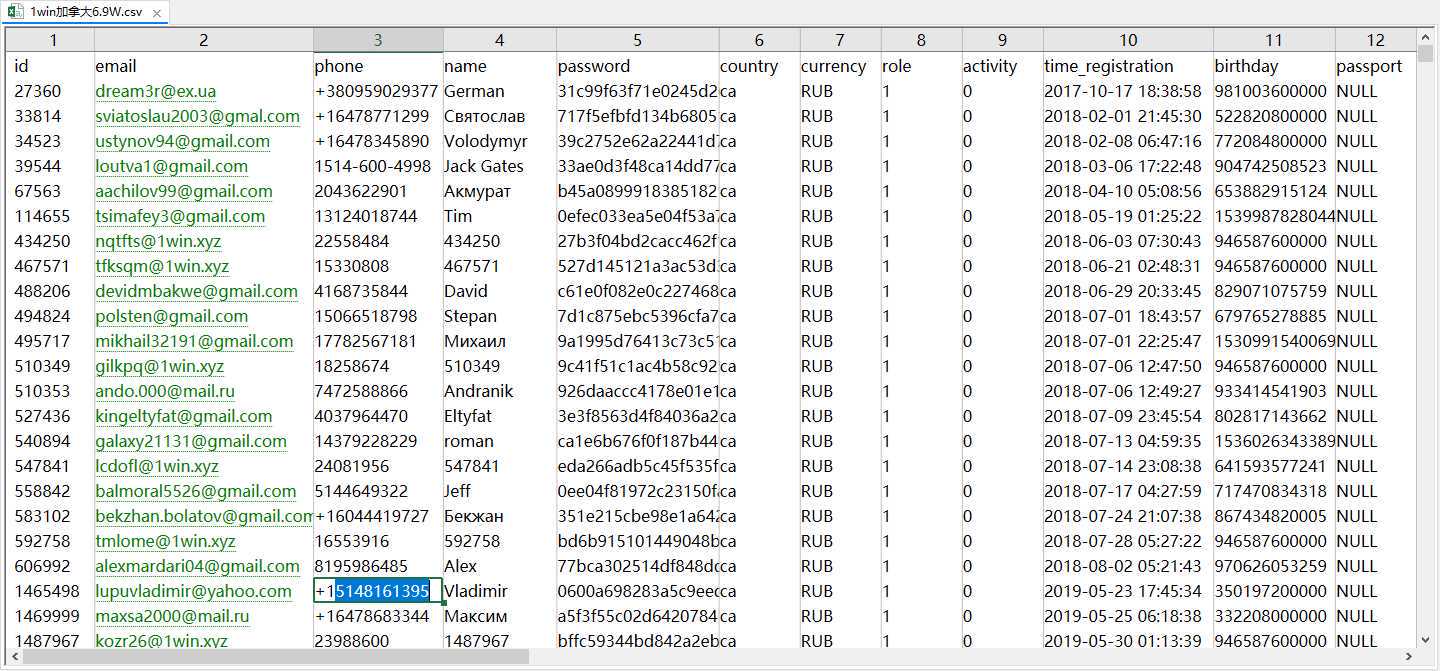Select column header 5
The height and width of the screenshot is (671, 1440).
[x=637, y=40]
